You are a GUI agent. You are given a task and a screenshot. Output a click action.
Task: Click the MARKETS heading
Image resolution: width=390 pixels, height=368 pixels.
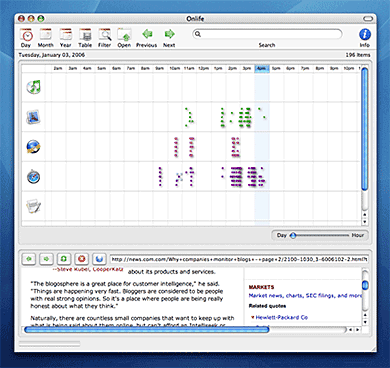click(261, 287)
